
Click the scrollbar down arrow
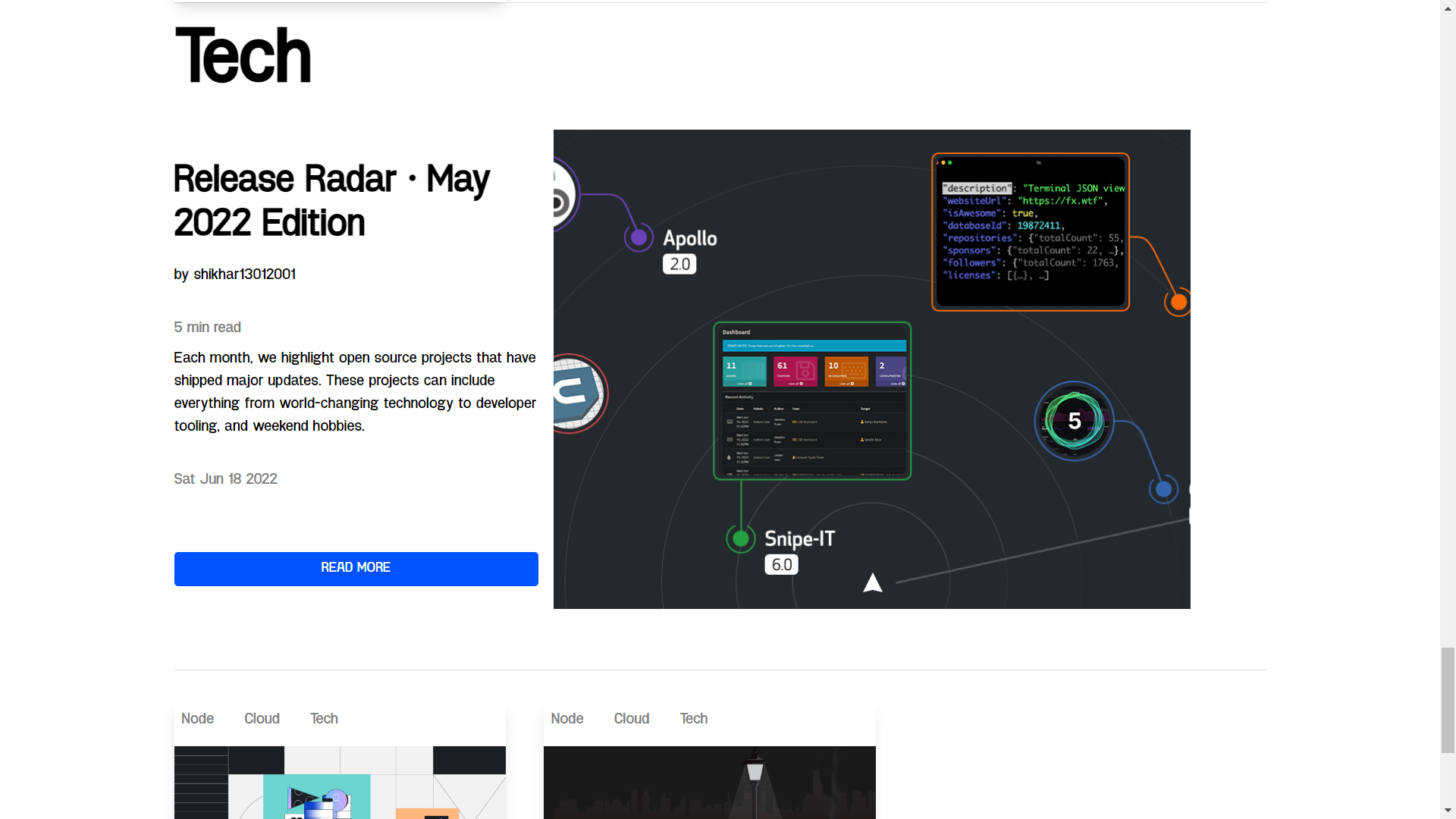pos(1448,811)
